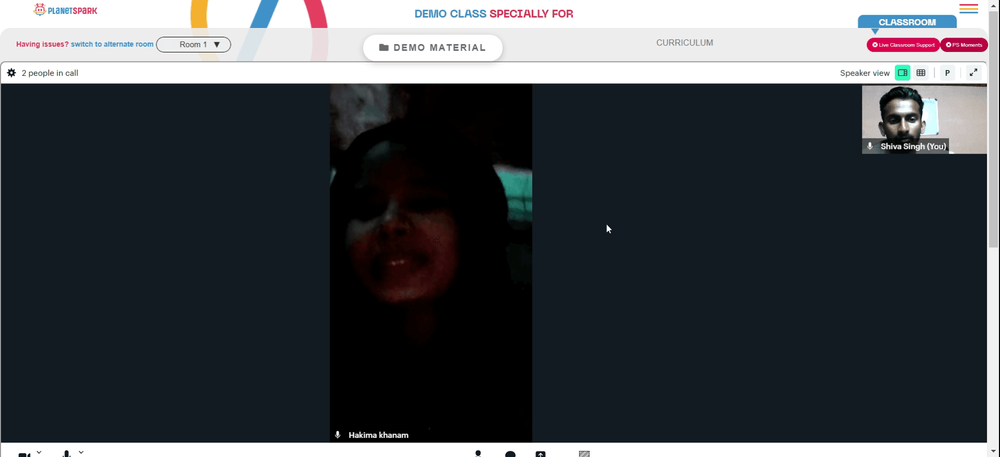Click the Hakima khanam video tile

(431, 263)
